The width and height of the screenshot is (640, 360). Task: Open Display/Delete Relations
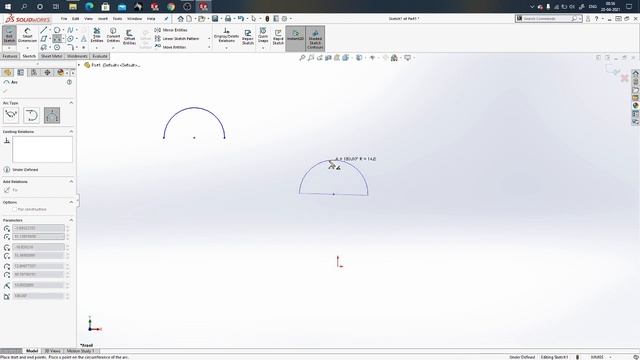pos(226,35)
